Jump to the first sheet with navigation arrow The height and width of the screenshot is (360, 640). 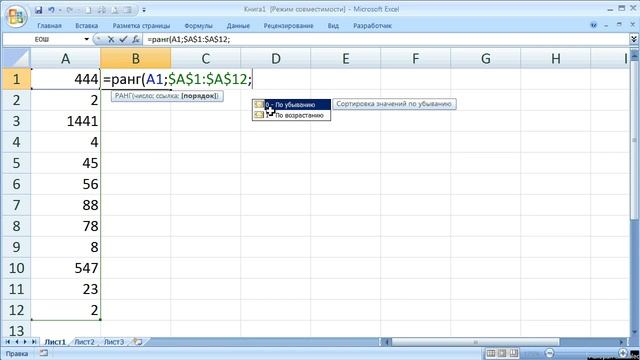click(7, 342)
